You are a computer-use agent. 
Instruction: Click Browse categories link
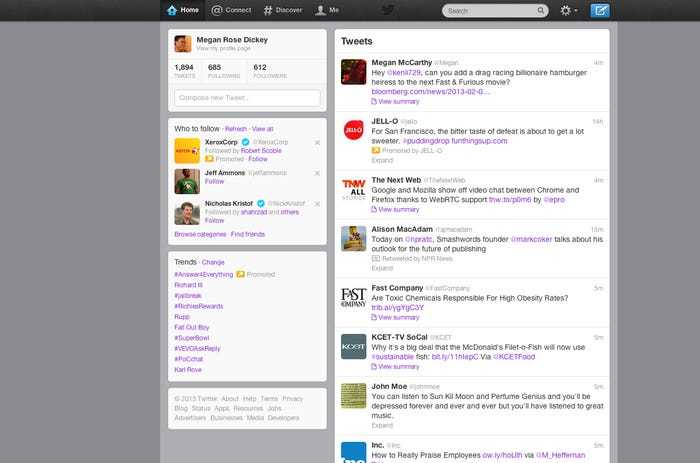(200, 234)
